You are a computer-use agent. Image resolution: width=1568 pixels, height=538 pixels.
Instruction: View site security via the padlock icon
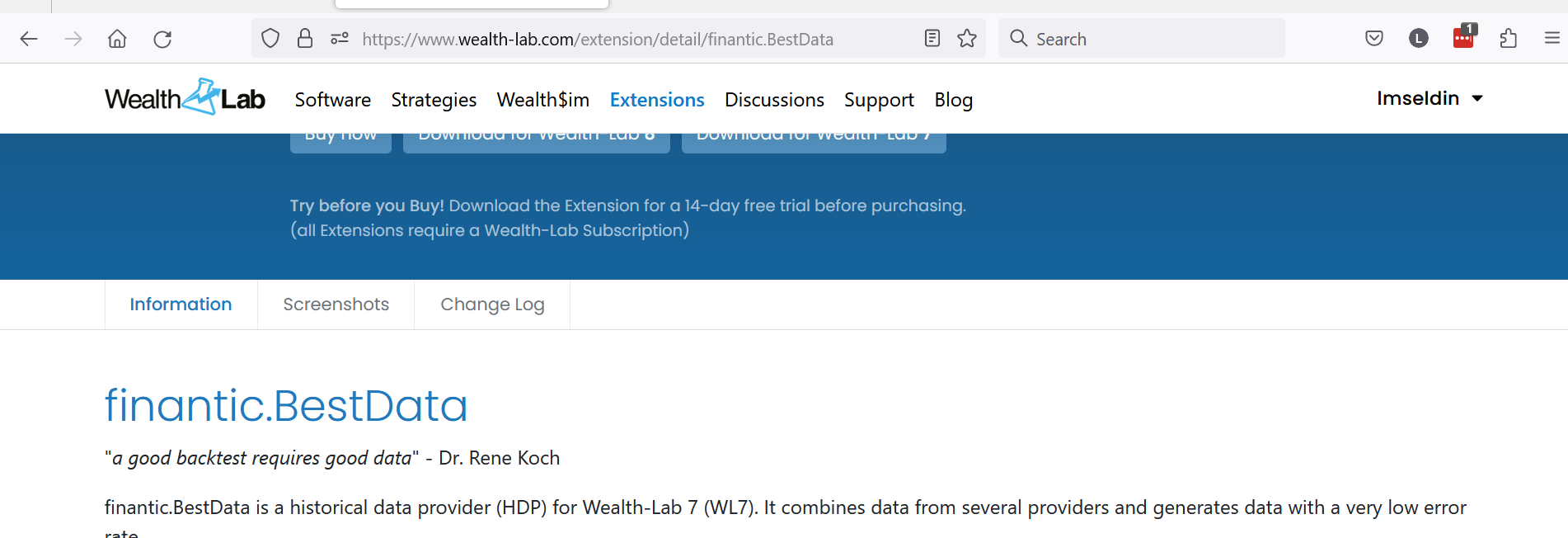pyautogui.click(x=305, y=39)
